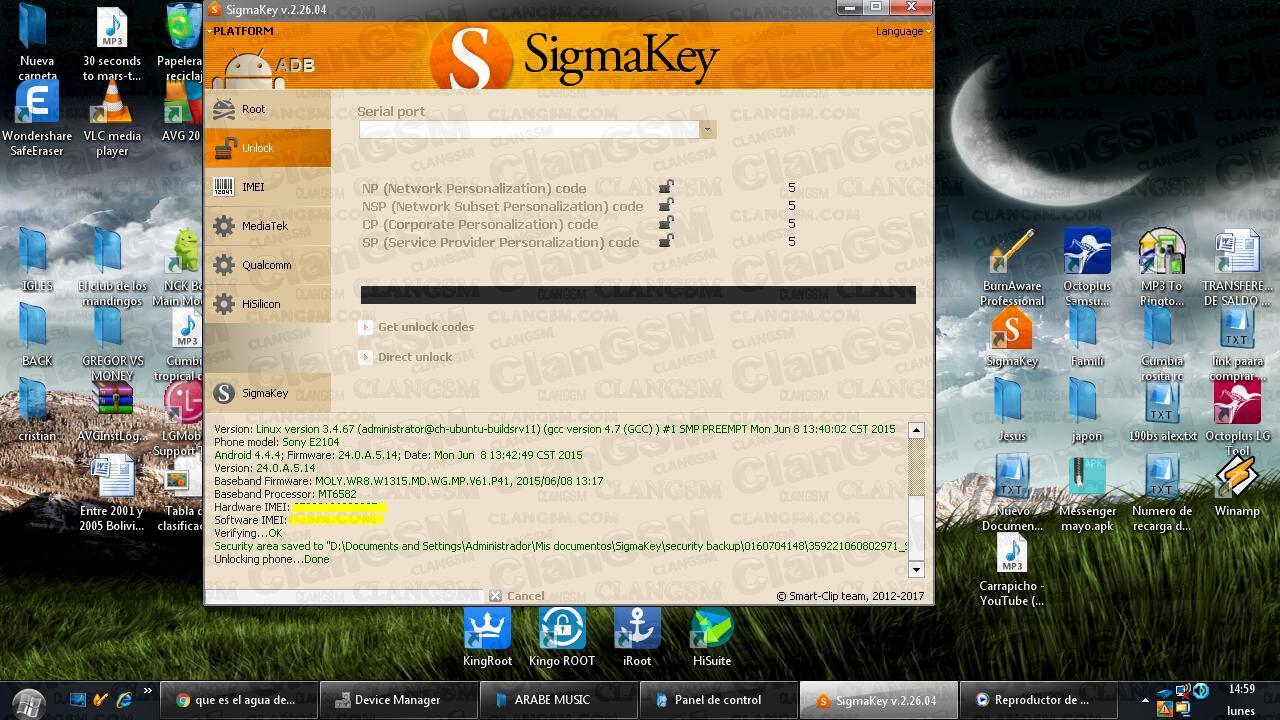Open Carrapicho YouTube MP3 file

[1012, 570]
